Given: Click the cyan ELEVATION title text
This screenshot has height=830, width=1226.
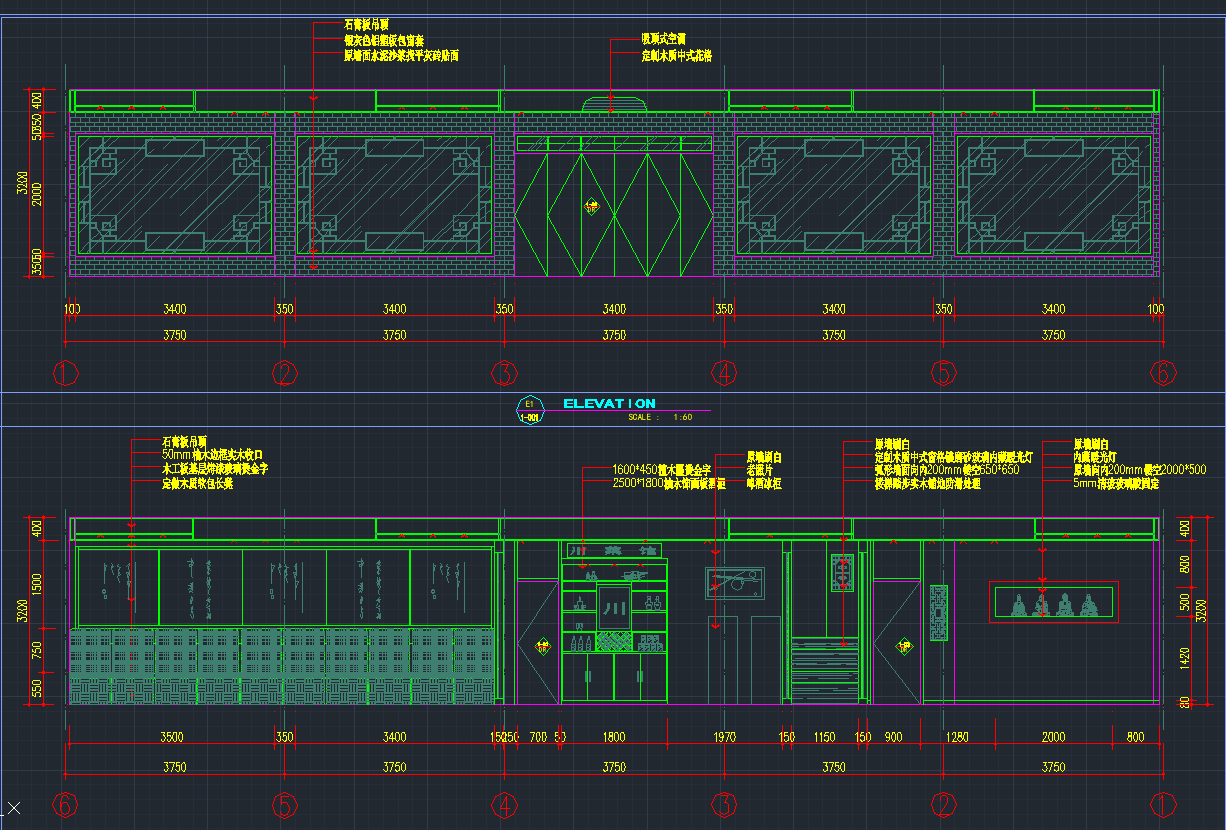Looking at the screenshot, I should 609,404.
